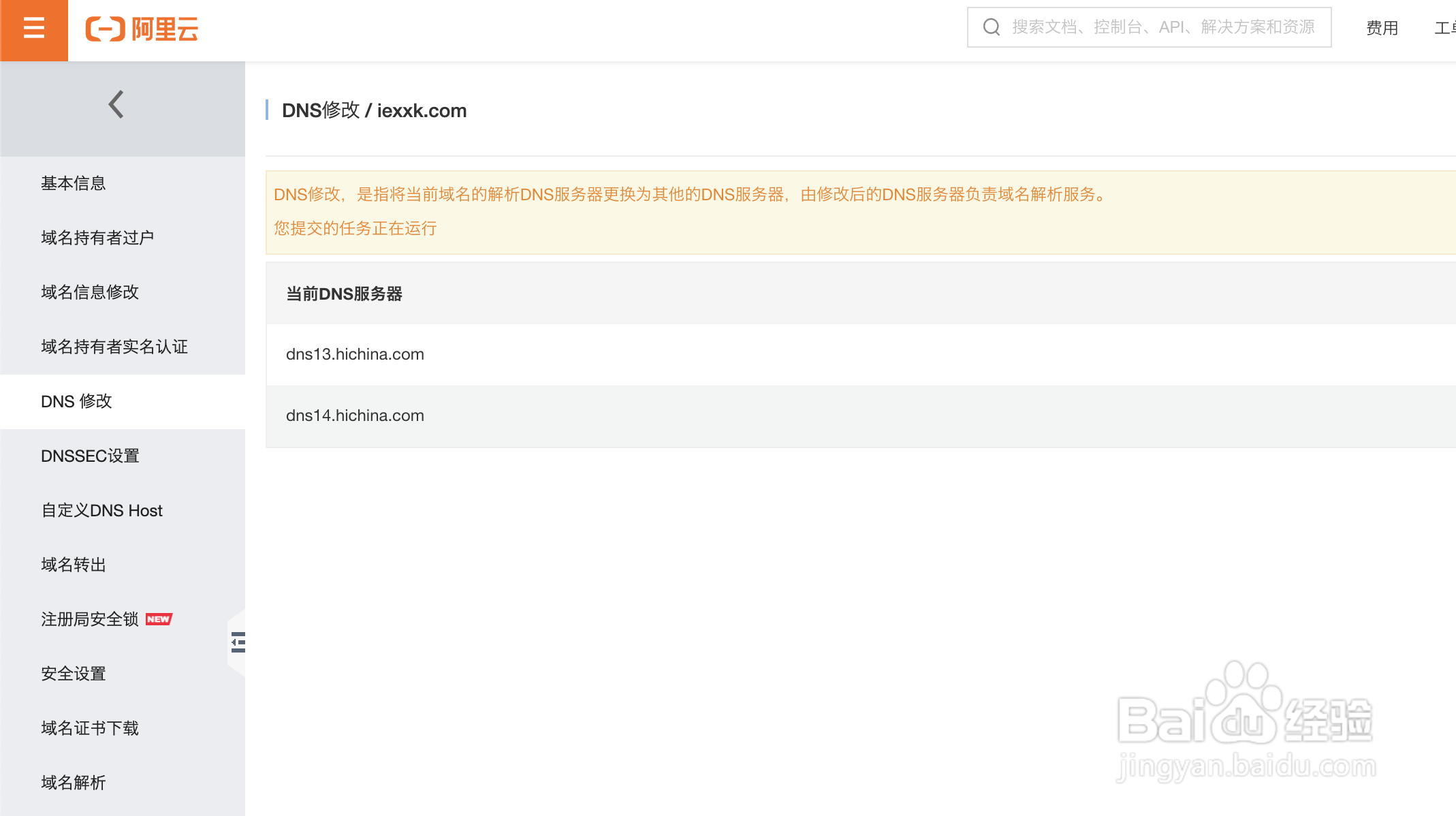Click the Alibaba Cloud logo

pos(142,29)
